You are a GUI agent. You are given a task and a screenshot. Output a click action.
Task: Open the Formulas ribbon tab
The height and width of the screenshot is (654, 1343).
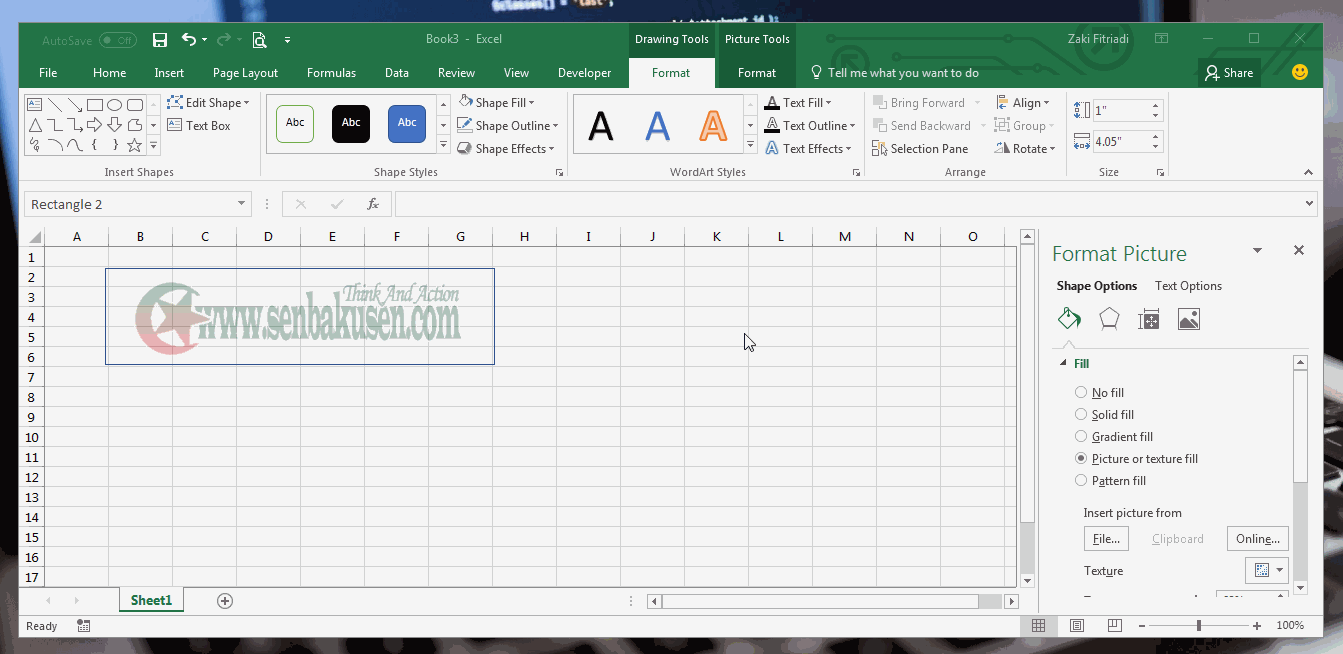point(331,73)
